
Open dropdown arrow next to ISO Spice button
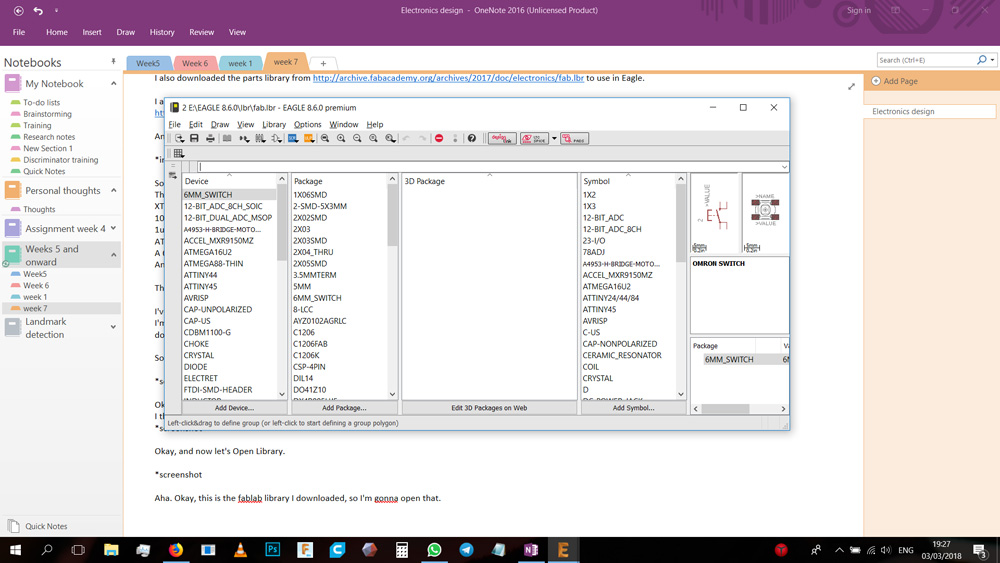tap(554, 138)
